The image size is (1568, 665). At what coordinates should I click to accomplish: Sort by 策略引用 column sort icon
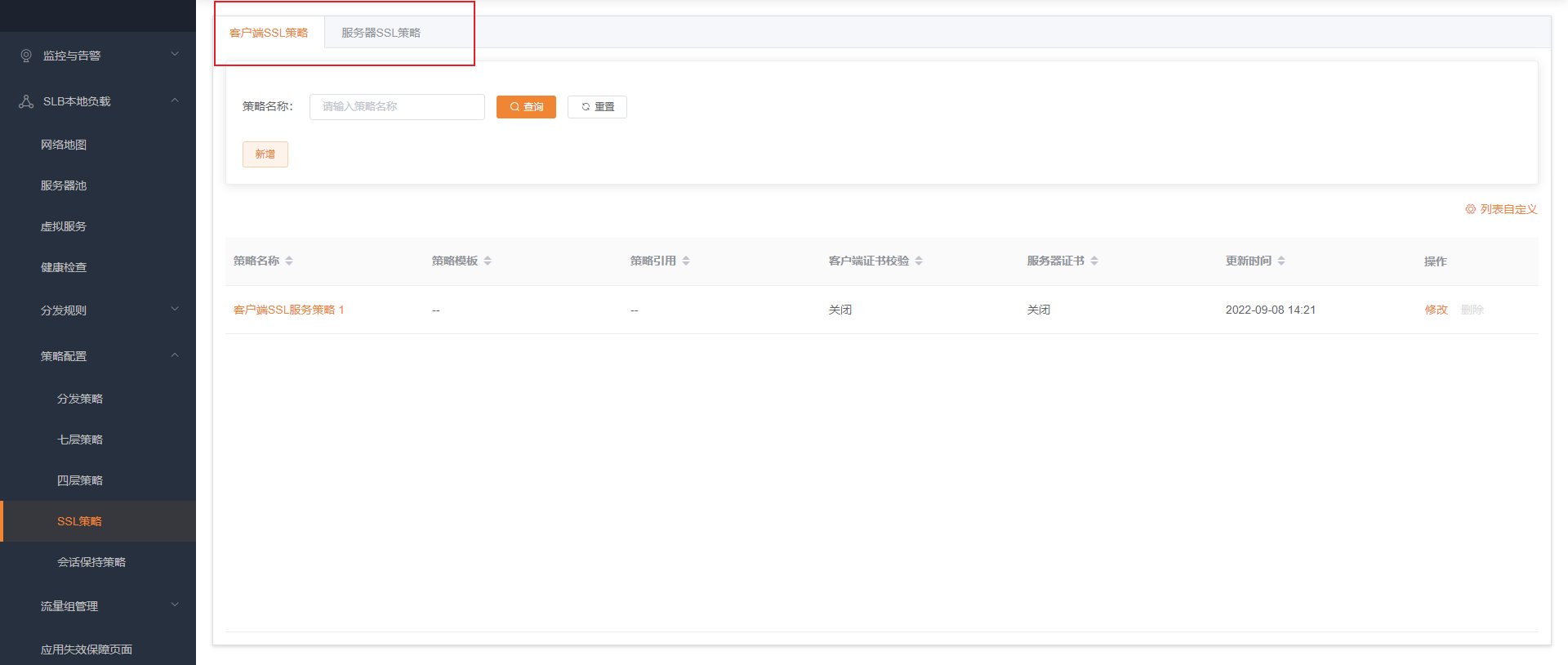(x=686, y=261)
